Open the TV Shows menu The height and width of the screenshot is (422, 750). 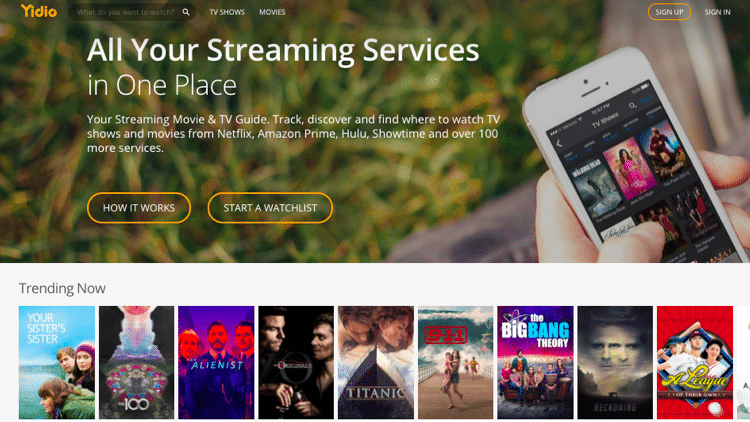tap(227, 12)
